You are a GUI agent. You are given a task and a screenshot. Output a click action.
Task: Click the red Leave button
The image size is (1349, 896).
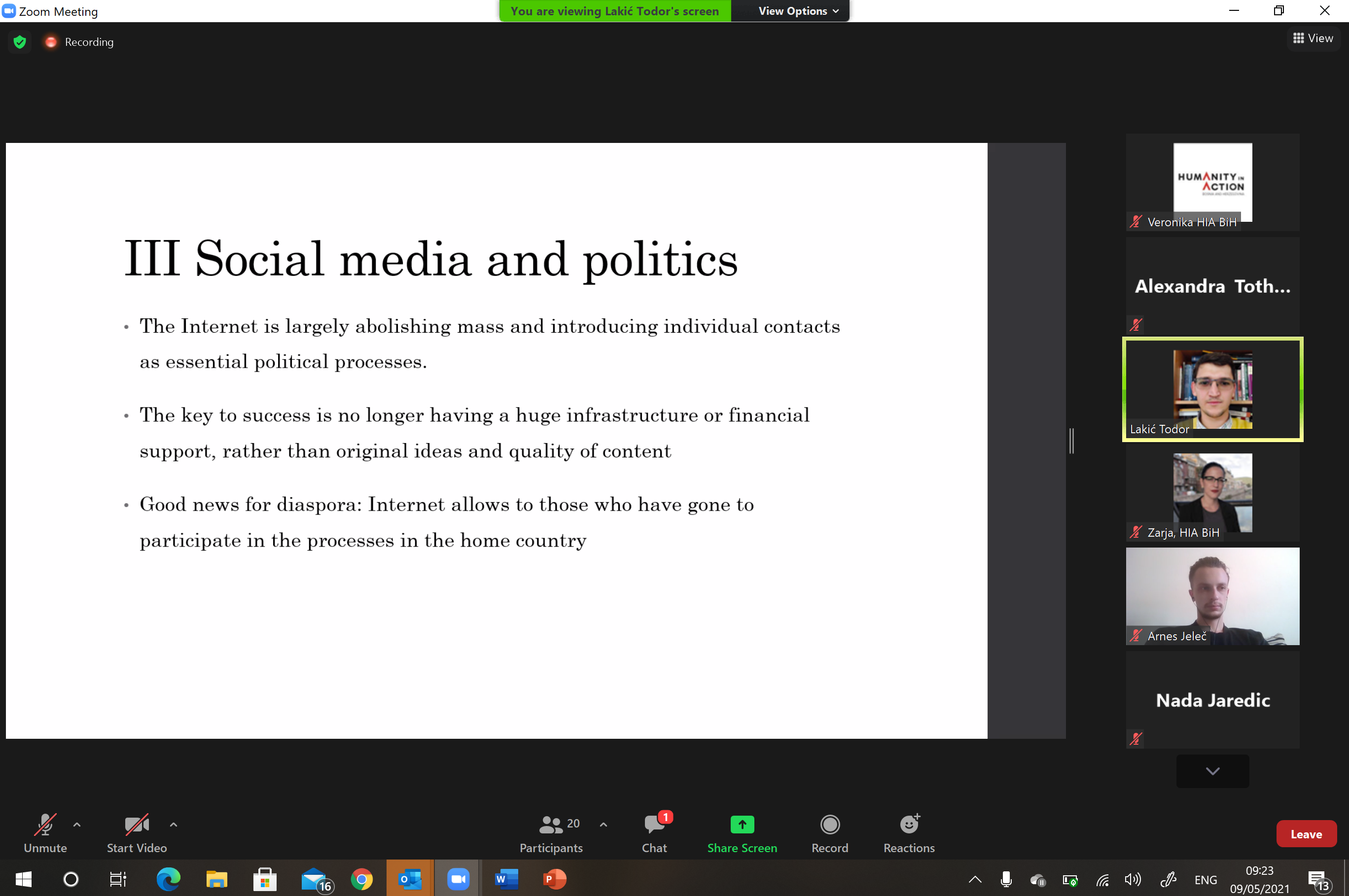tap(1306, 834)
